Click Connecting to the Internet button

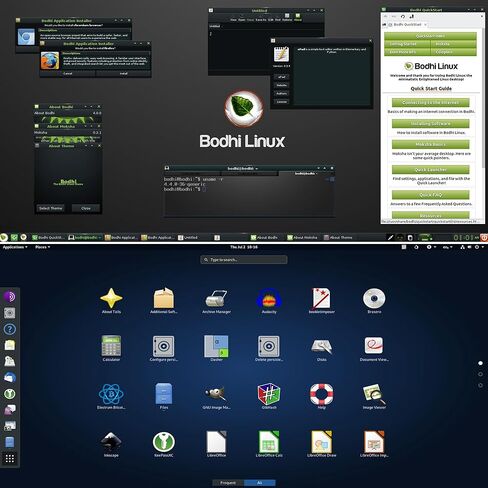click(430, 102)
